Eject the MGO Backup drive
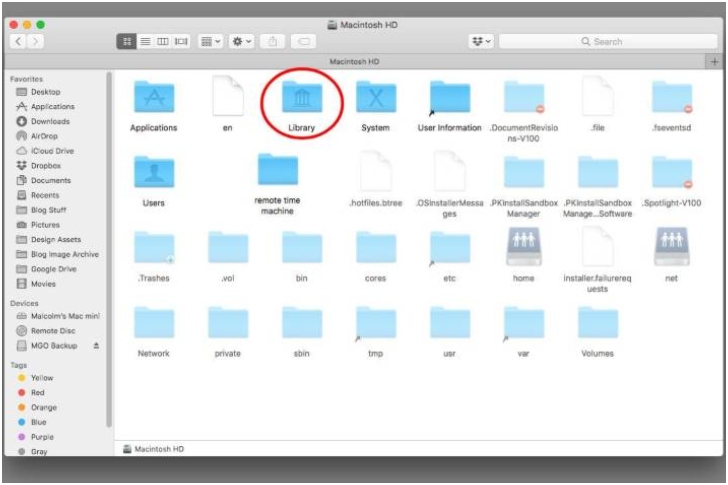728x485 pixels. tap(97, 346)
